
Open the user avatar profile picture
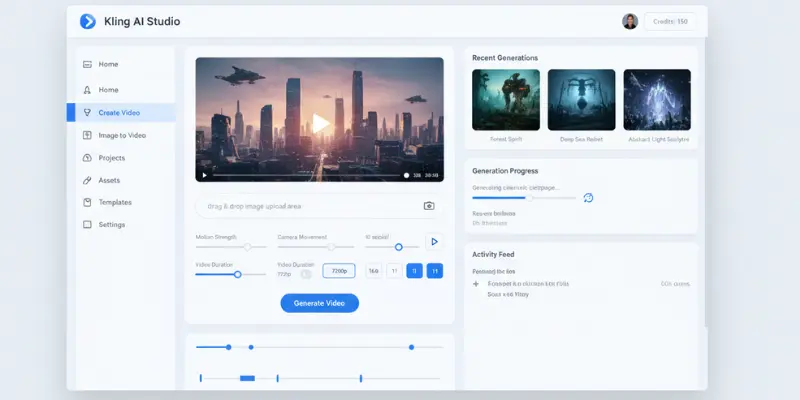[x=630, y=21]
